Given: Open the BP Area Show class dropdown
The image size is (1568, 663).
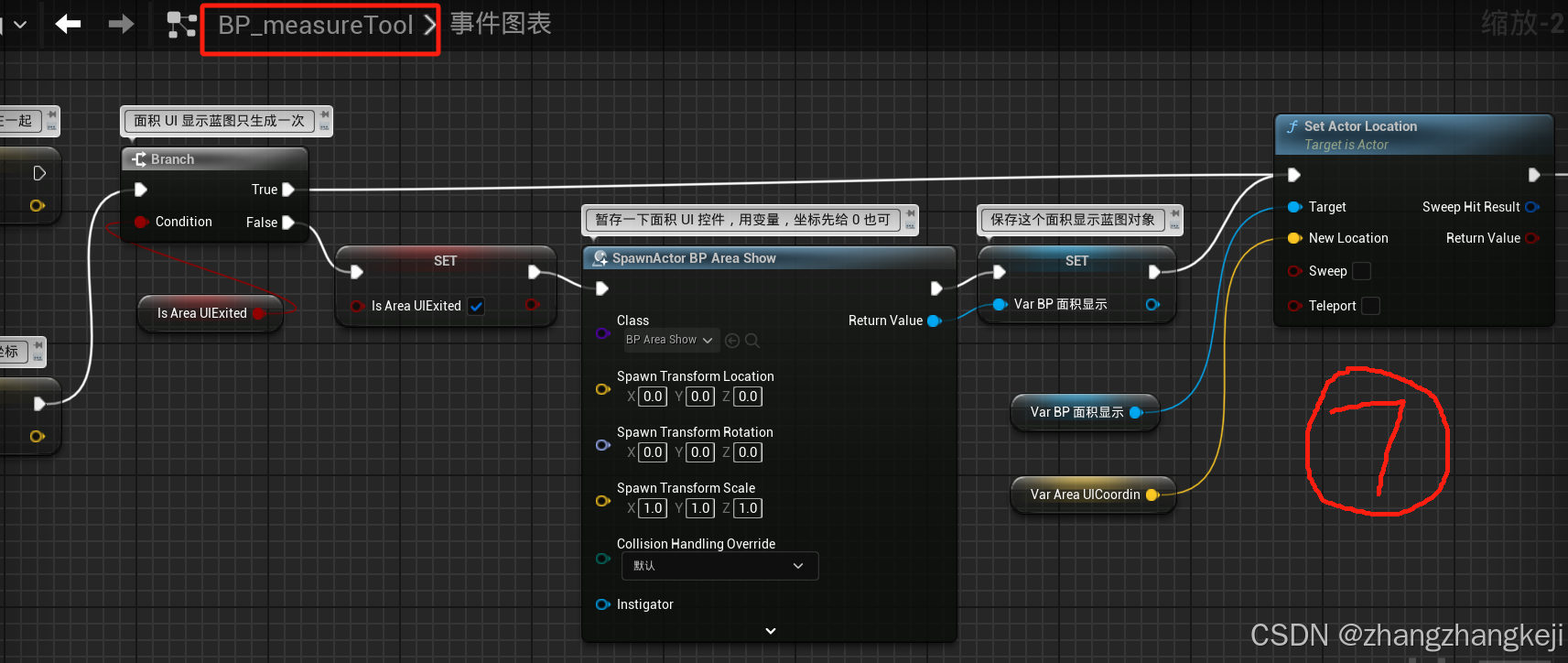Looking at the screenshot, I should coord(670,340).
